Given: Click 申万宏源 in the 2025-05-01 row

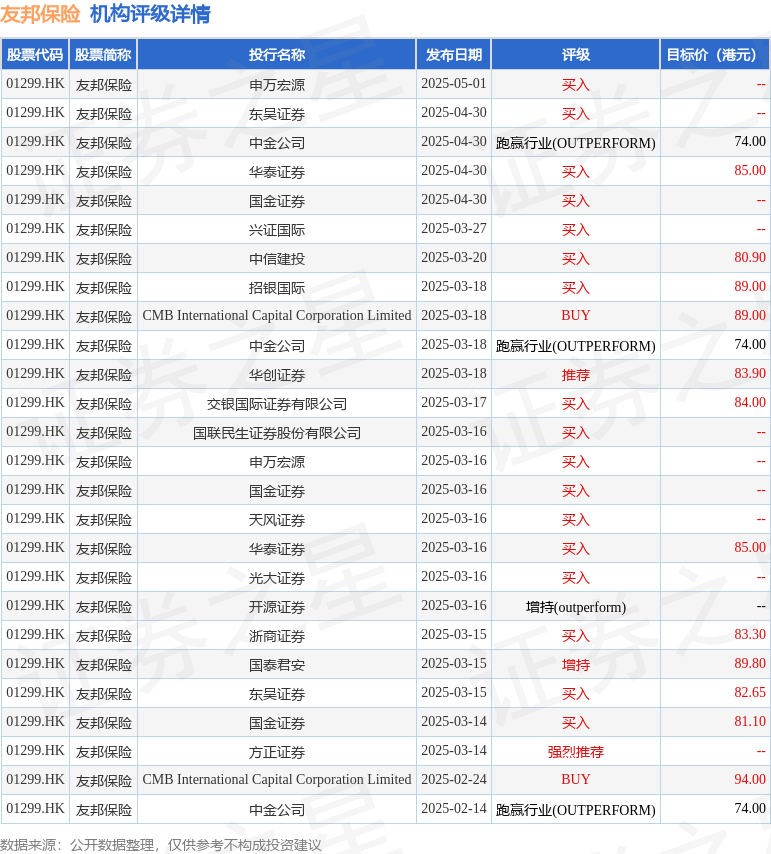Looking at the screenshot, I should [277, 84].
